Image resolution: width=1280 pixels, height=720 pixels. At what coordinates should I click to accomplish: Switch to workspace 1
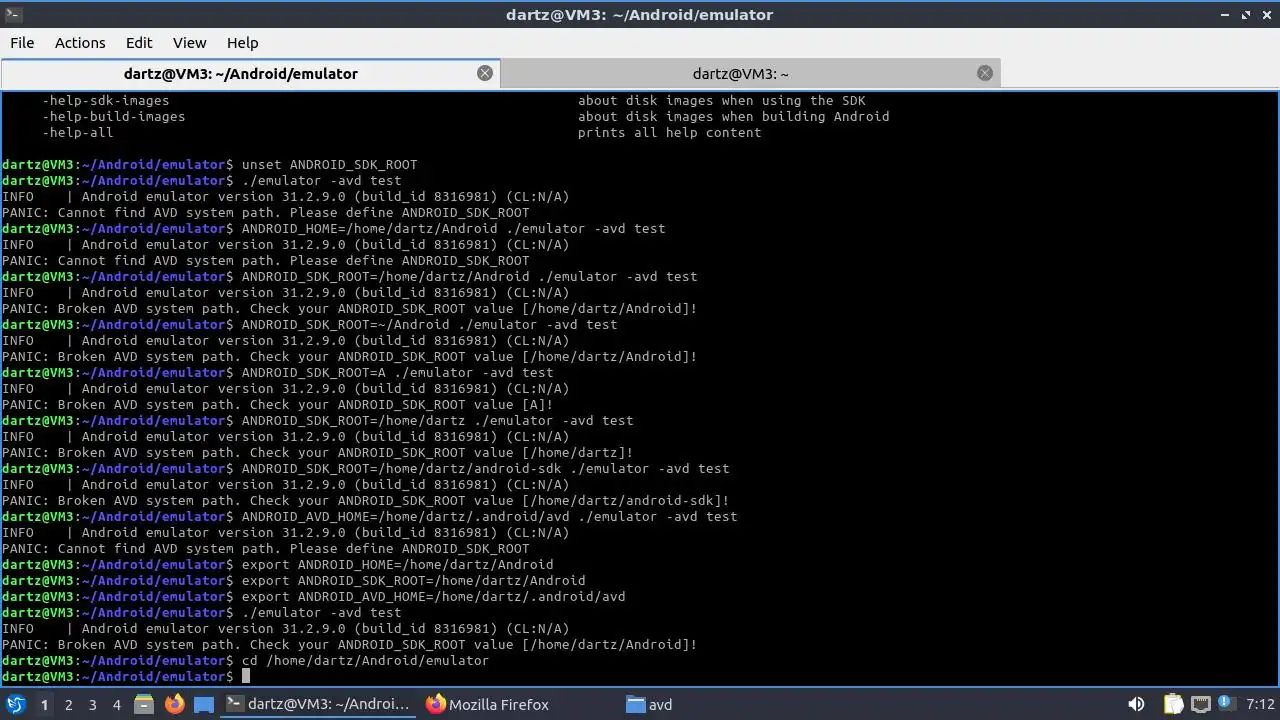[44, 705]
